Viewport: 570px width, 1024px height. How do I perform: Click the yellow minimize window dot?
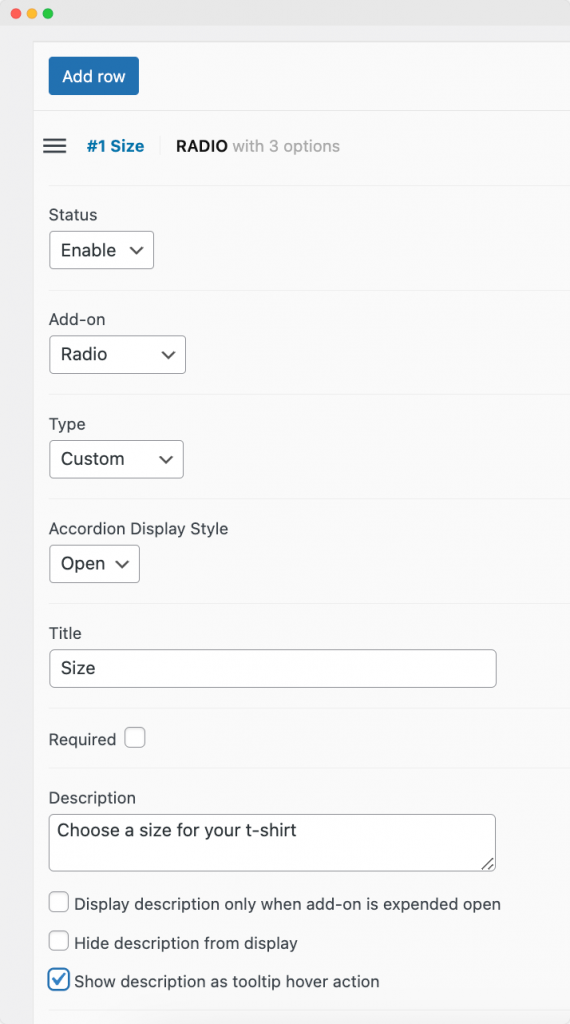[32, 14]
